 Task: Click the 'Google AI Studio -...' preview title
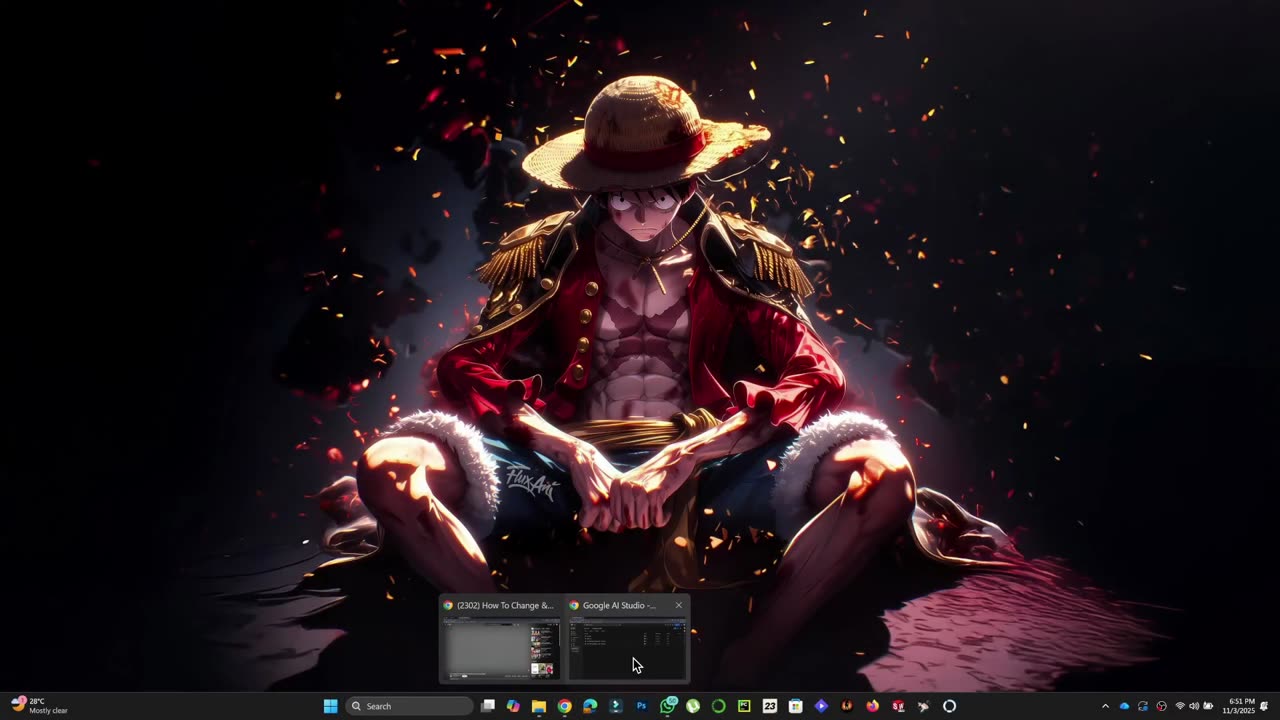619,605
